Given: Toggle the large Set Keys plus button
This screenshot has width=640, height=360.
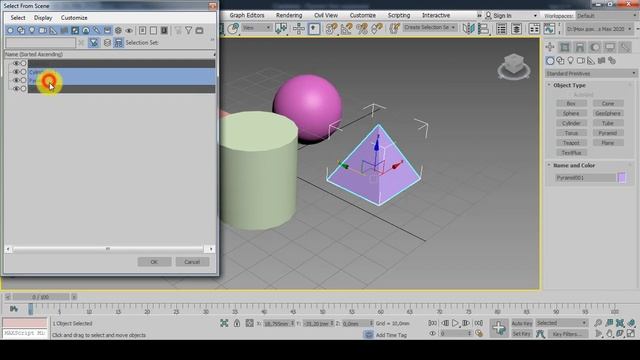Looking at the screenshot, I should (x=499, y=328).
